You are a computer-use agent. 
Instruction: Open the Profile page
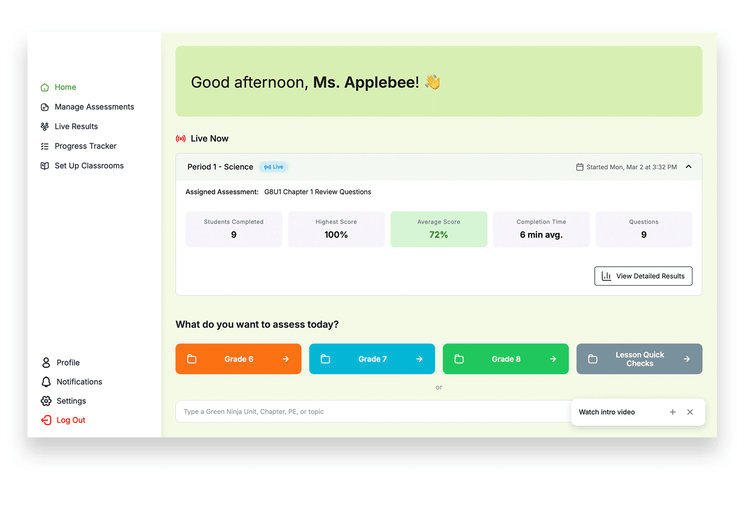pos(60,363)
